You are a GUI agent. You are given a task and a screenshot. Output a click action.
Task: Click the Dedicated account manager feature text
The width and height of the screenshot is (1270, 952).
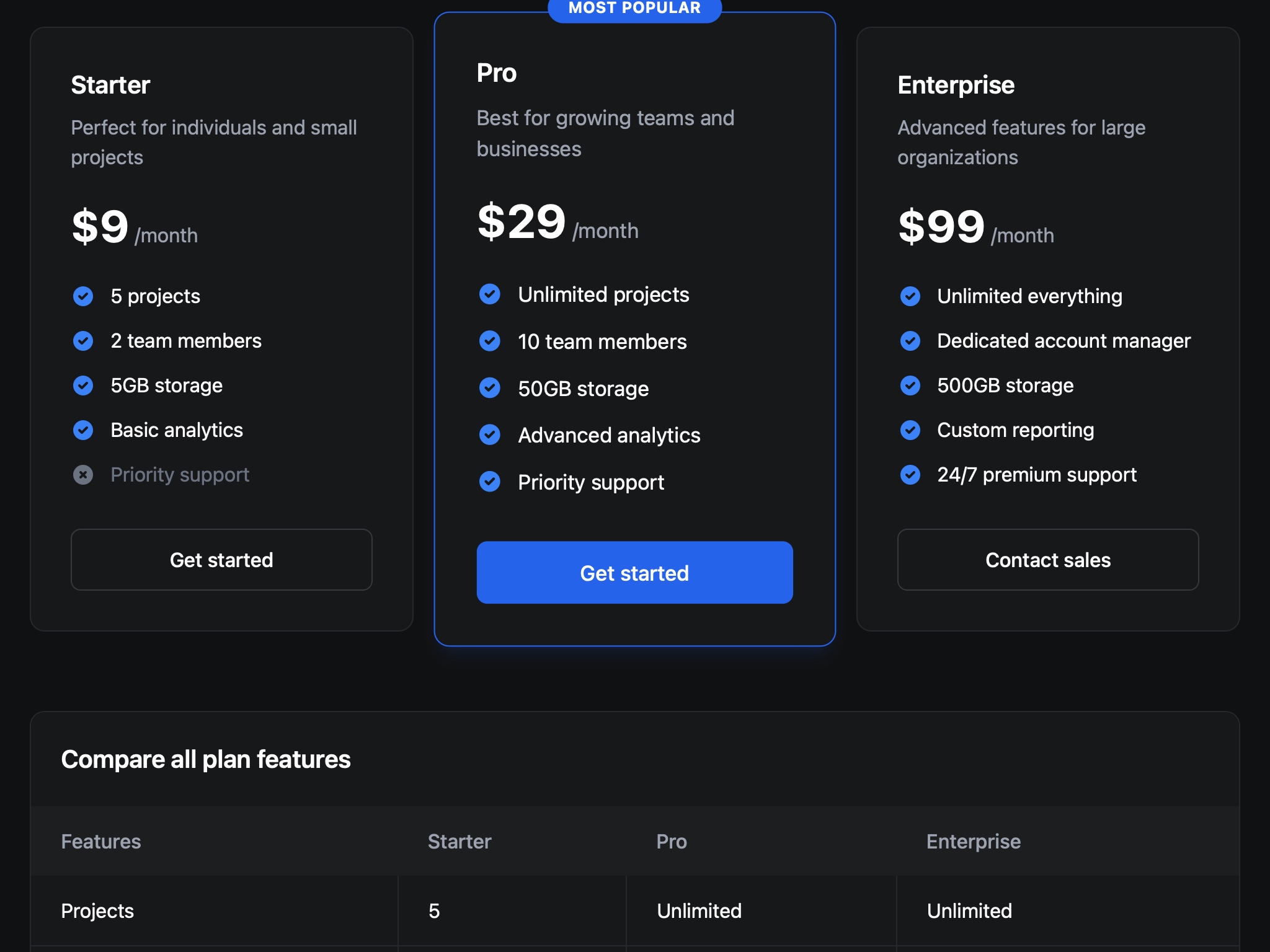click(1064, 341)
